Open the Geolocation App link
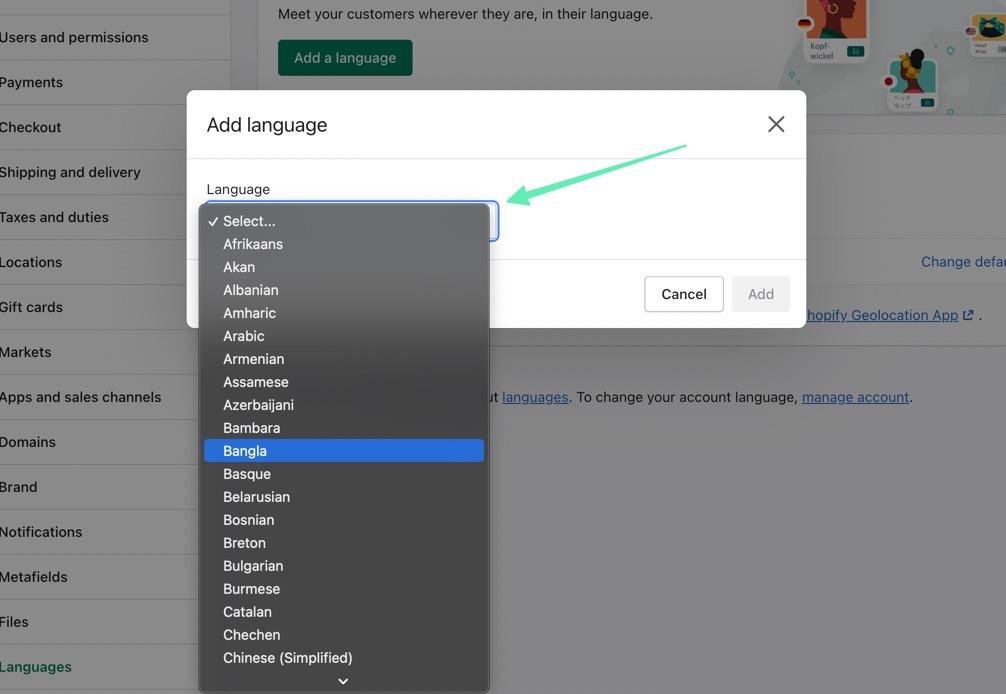The height and width of the screenshot is (694, 1006). [882, 315]
